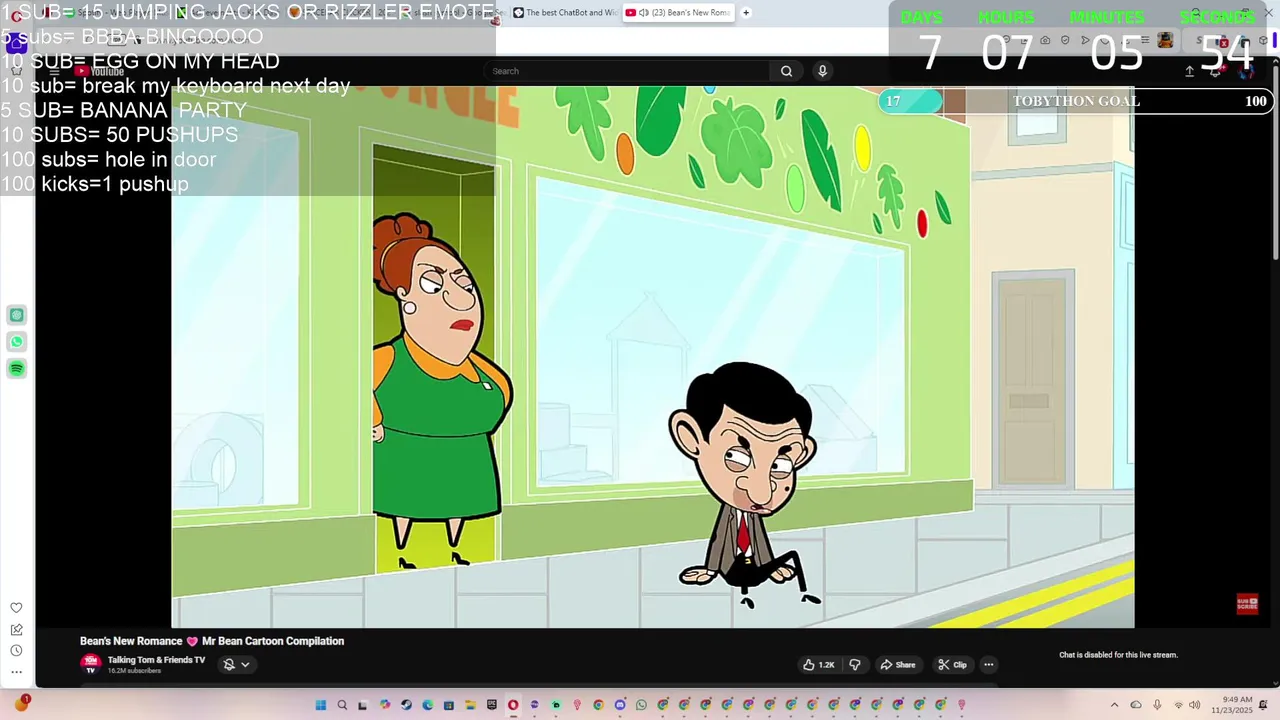Click the TOBYTHON GOAL progress bar

point(1075,101)
